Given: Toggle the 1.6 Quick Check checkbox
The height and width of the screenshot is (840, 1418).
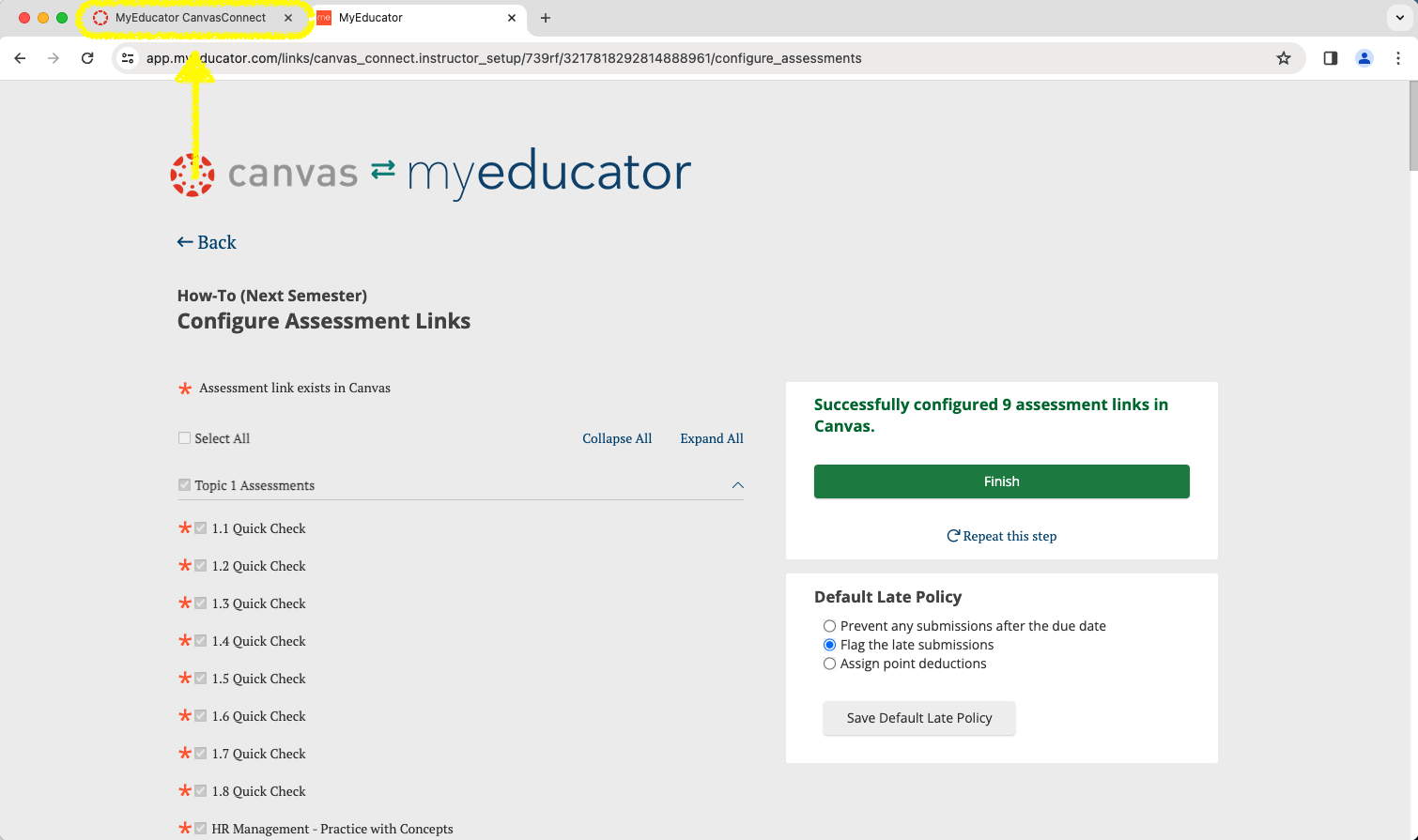Looking at the screenshot, I should tap(200, 716).
